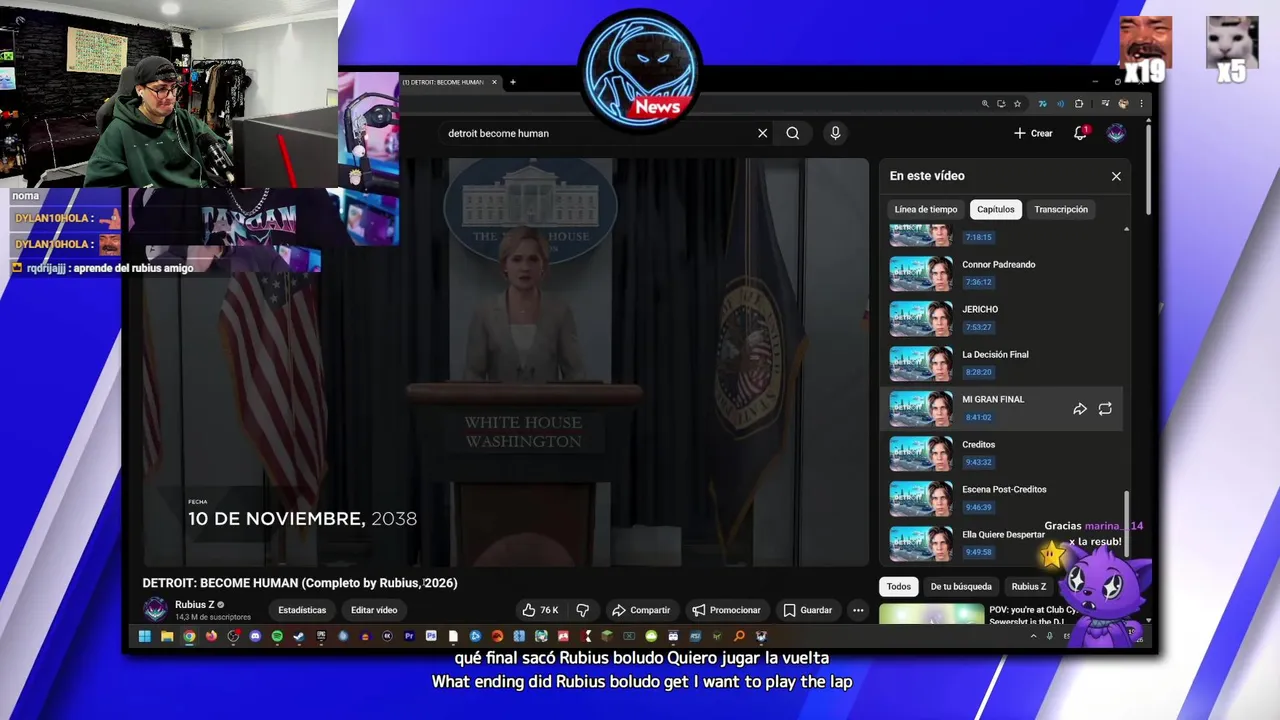Open File Explorer from the taskbar
Viewport: 1280px width, 720px height.
[x=167, y=636]
